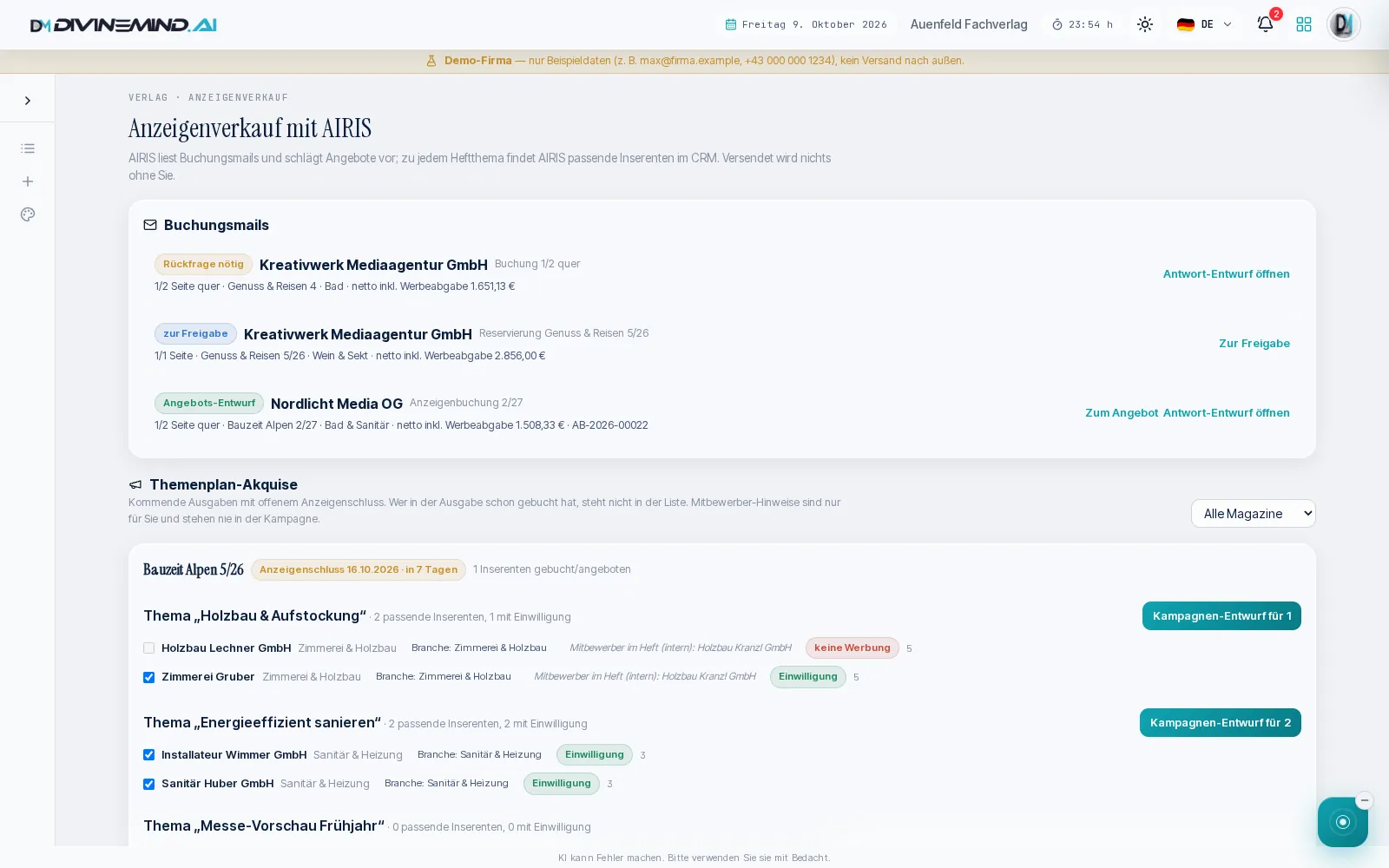Click the Angebots-Entwurf status badge
The width and height of the screenshot is (1389, 868).
point(209,403)
